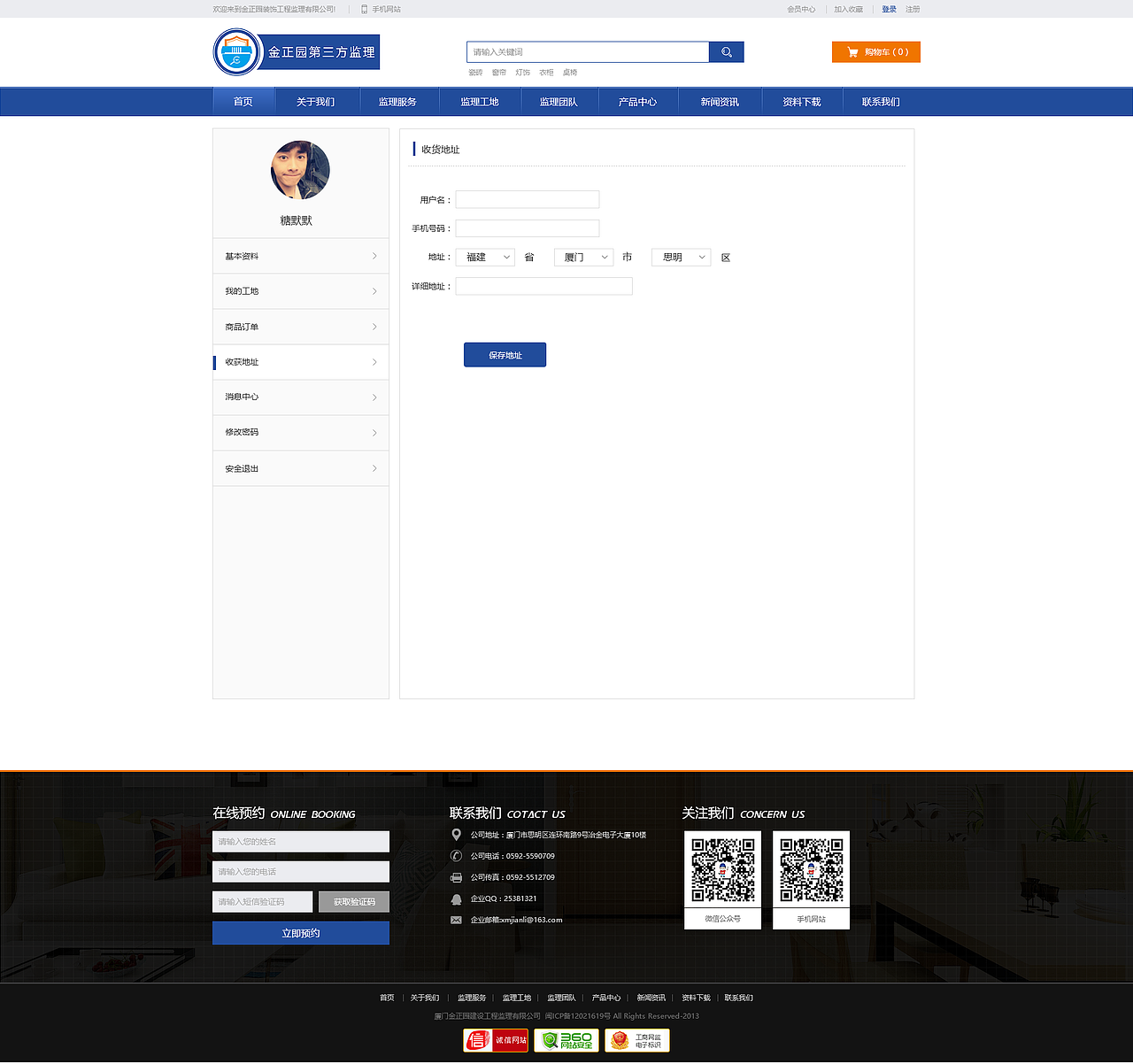Expand the 基本资料 chevron arrow
The image size is (1133, 1064).
(374, 256)
